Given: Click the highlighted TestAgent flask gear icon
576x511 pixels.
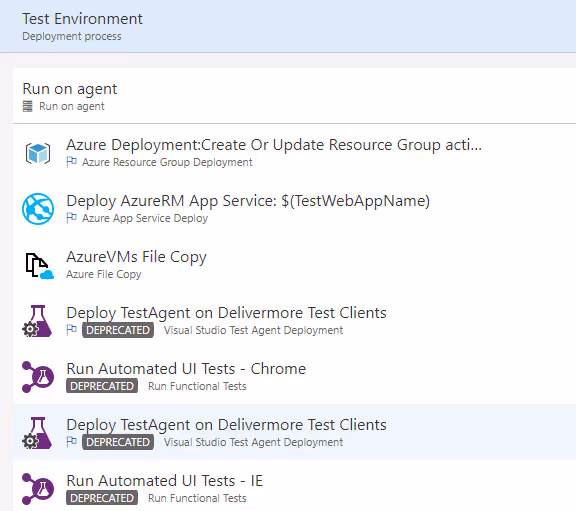Looking at the screenshot, I should (x=37, y=433).
